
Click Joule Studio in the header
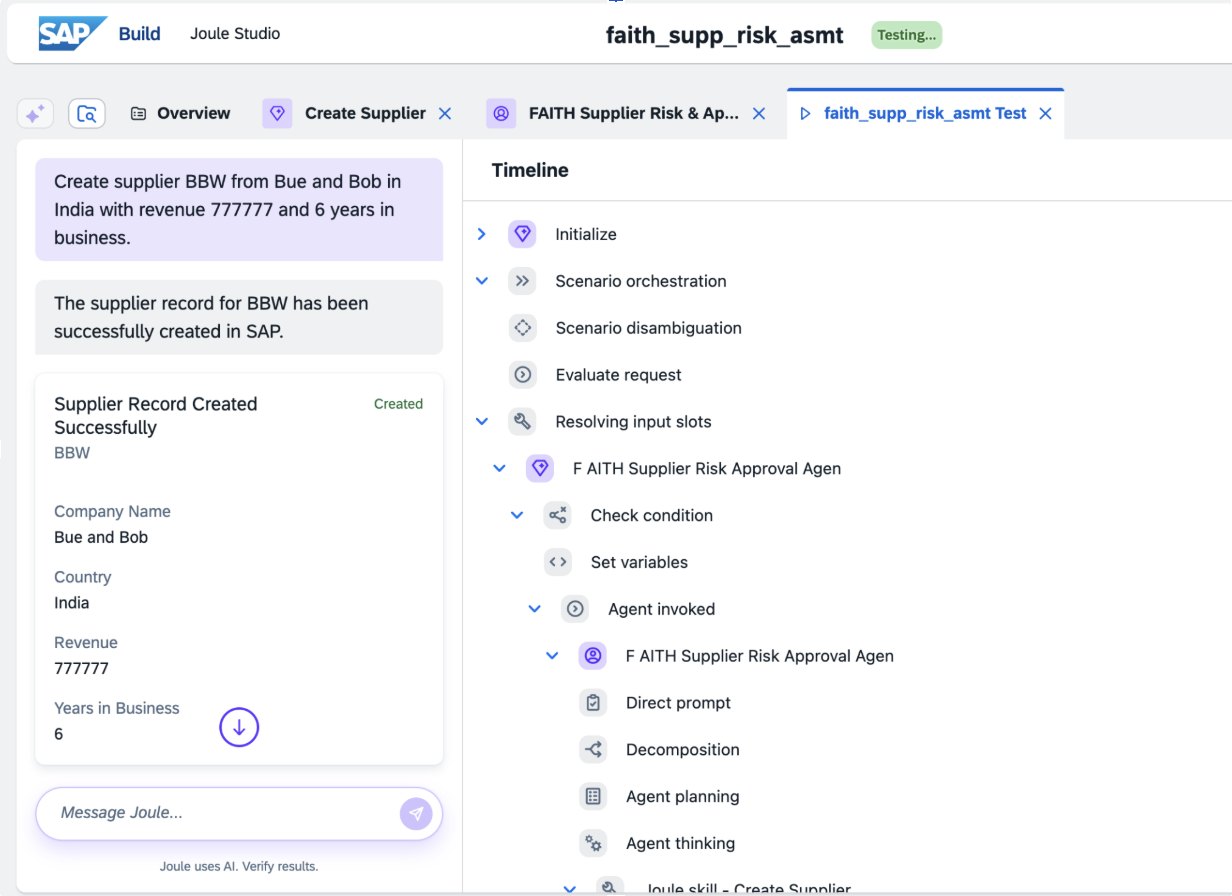coord(235,34)
